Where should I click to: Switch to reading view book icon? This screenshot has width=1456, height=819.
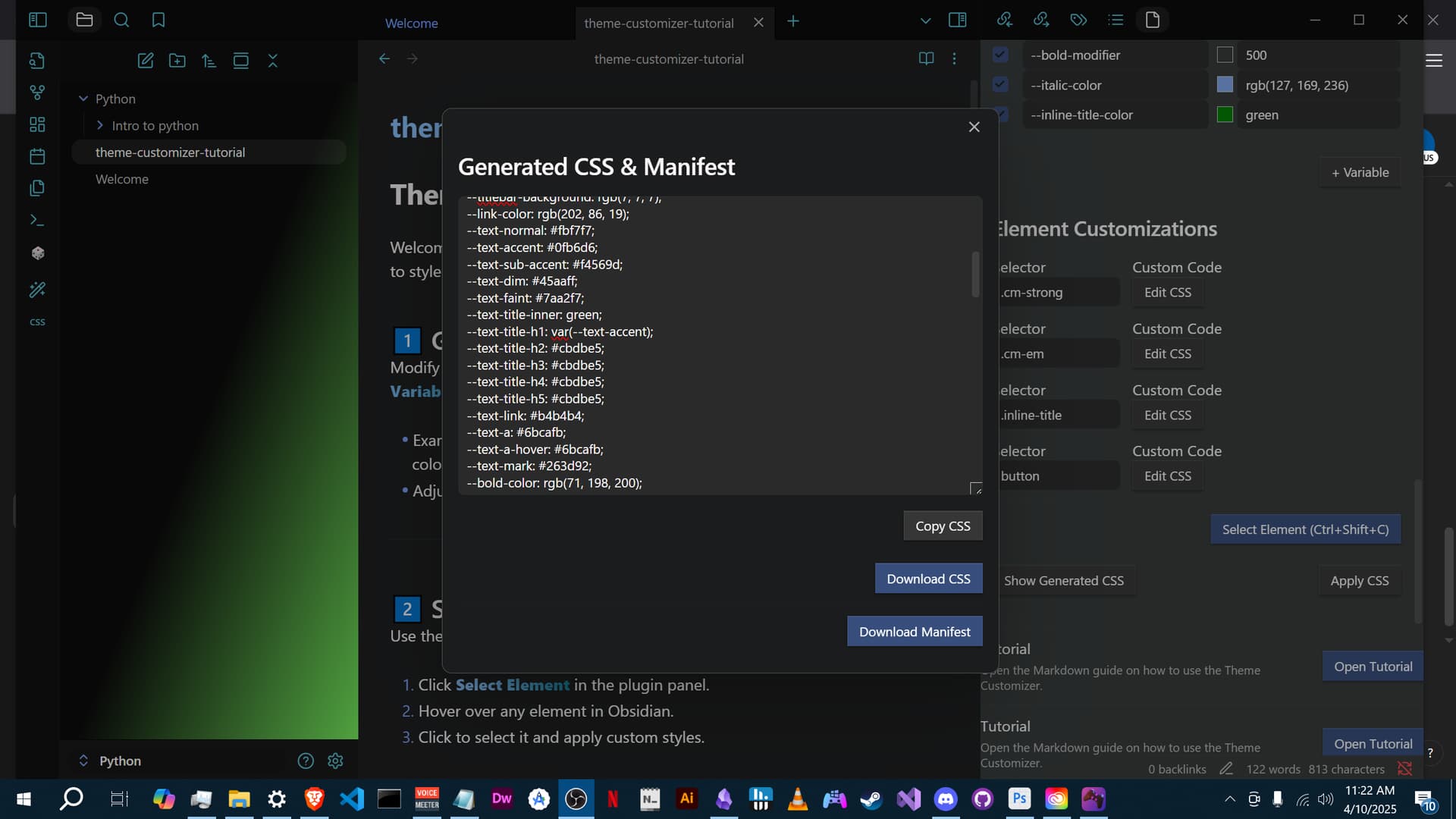(x=926, y=58)
